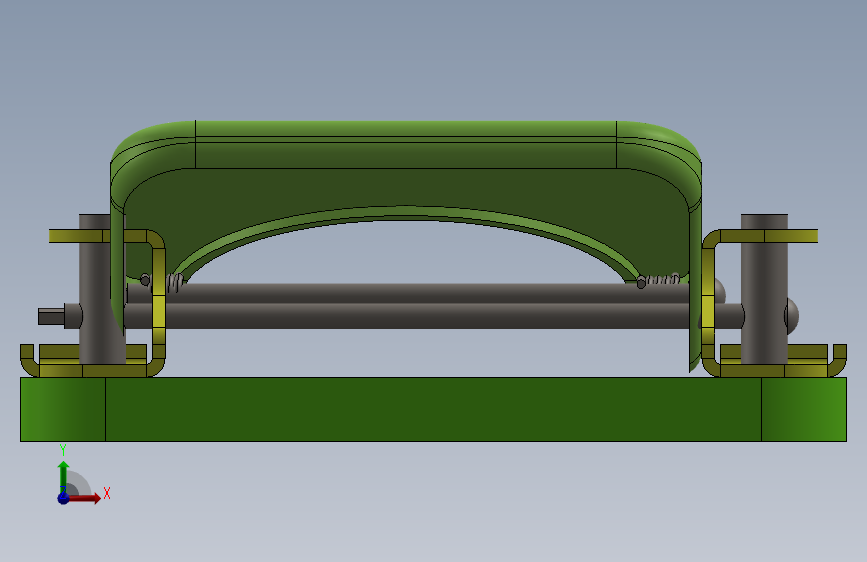The image size is (867, 562).
Task: Select the right yellow bent bracket
Action: (x=708, y=301)
